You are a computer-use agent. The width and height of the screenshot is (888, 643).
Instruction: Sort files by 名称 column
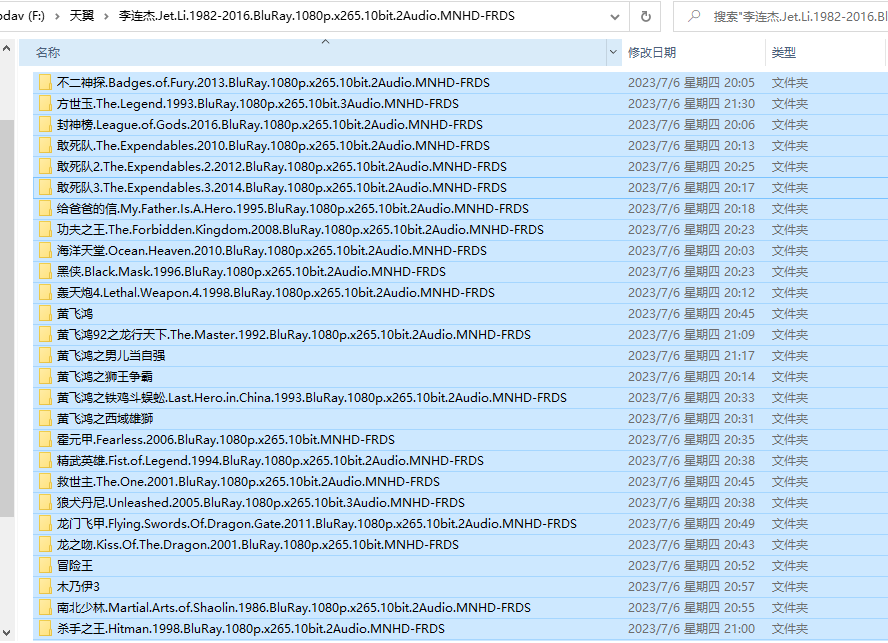coord(48,53)
